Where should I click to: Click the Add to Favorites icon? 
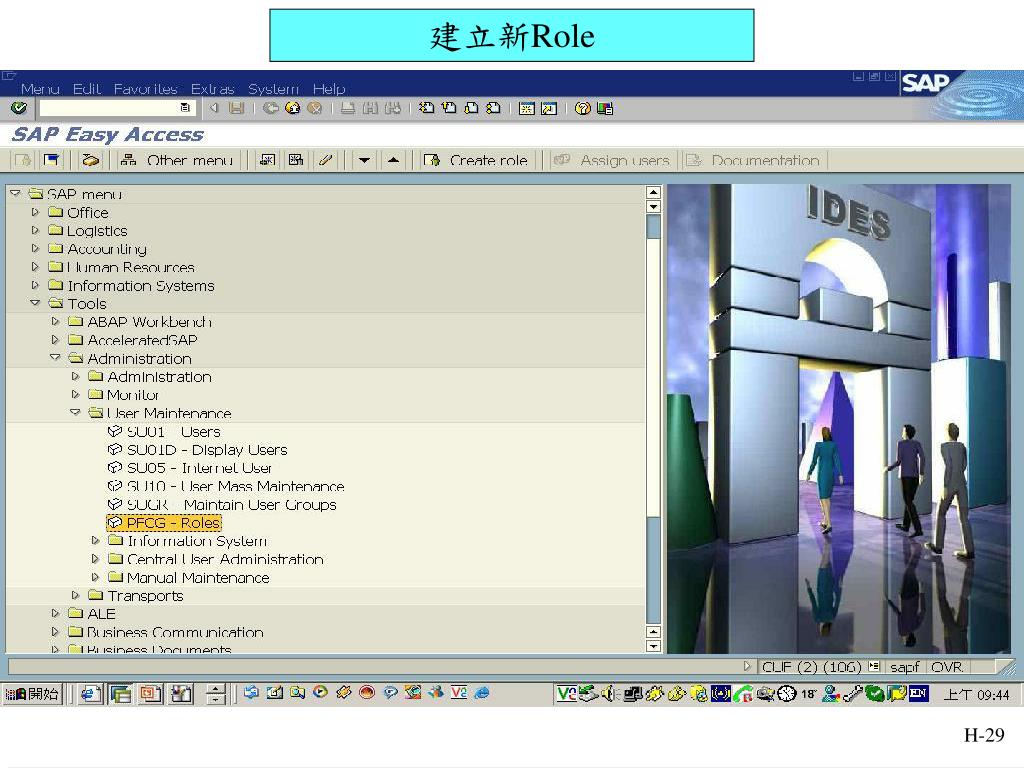click(x=267, y=160)
